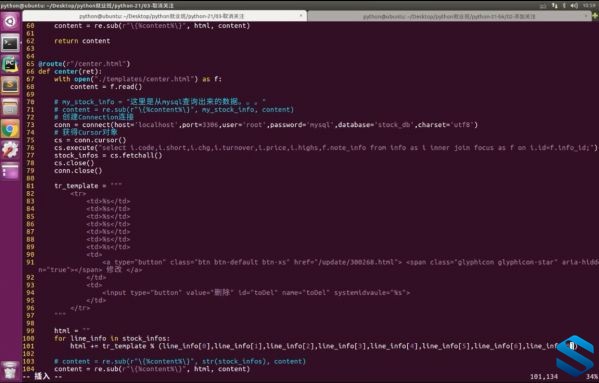The image size is (599, 383).
Task: Open the network connections indicator
Action: pyautogui.click(x=554, y=6)
